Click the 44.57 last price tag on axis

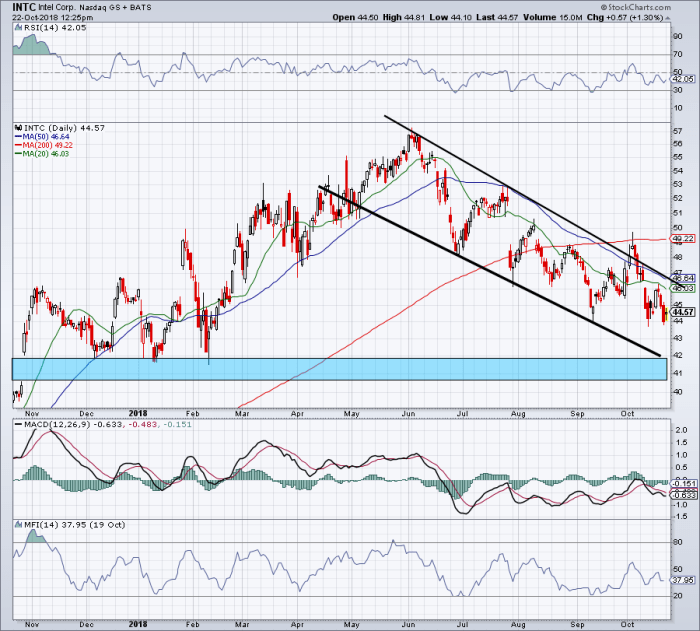[x=683, y=312]
